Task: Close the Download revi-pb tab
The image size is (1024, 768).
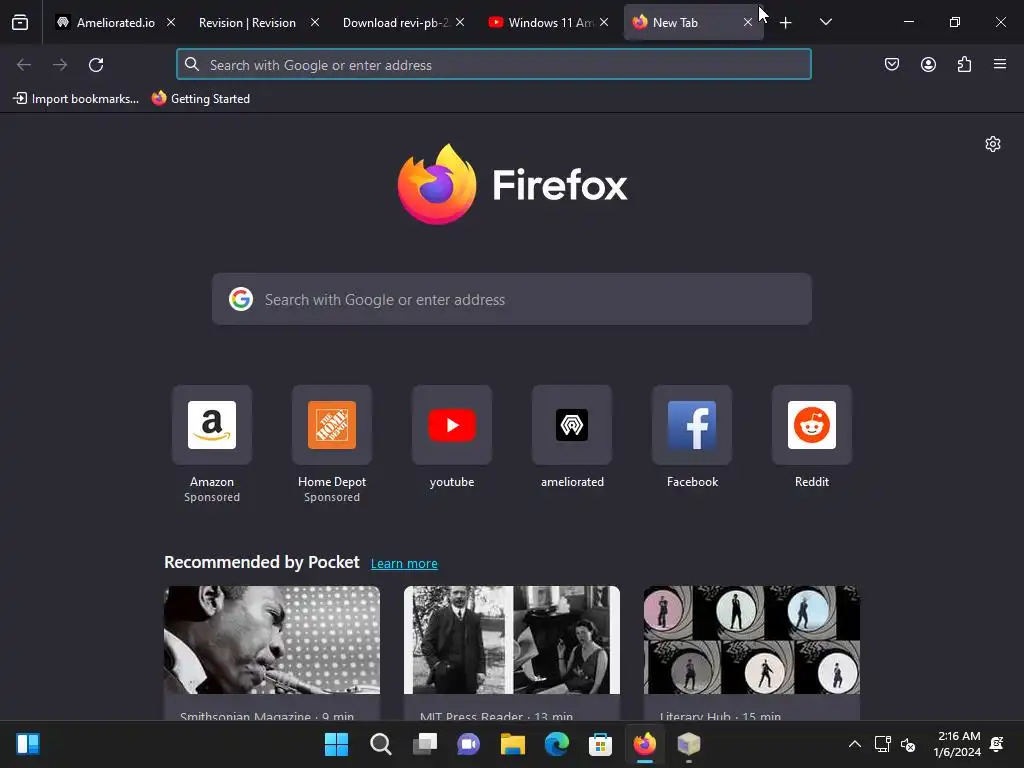Action: click(x=460, y=22)
